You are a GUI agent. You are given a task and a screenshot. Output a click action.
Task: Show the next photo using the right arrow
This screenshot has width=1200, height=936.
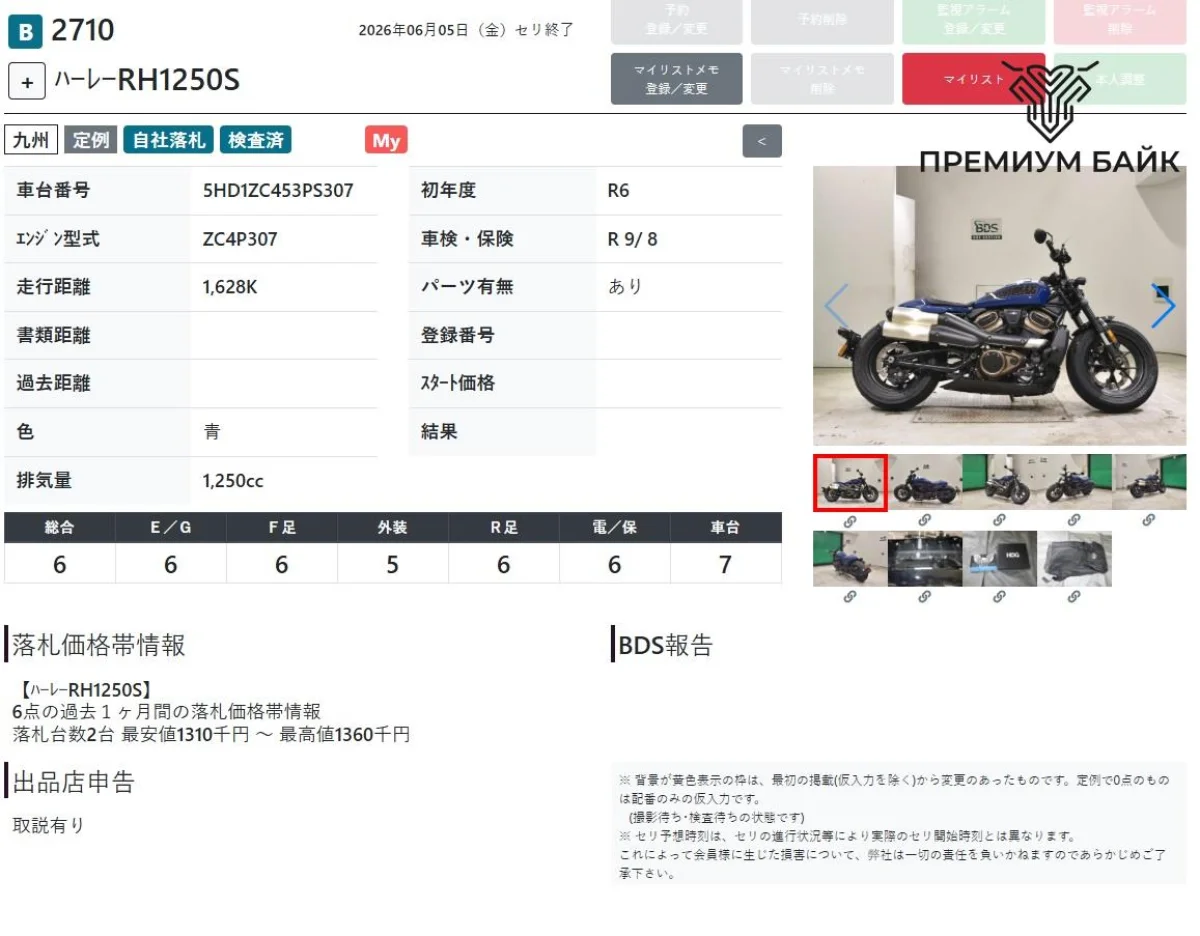tap(1163, 306)
